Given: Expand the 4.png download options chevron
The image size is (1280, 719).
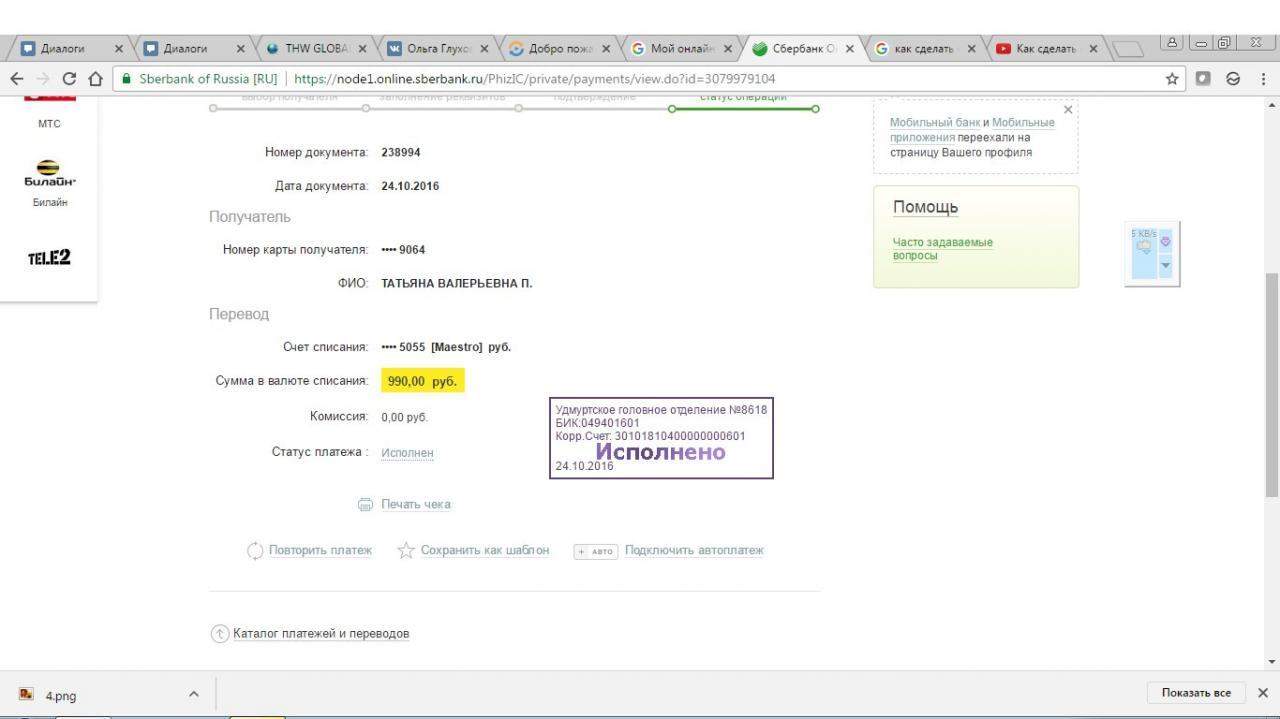Looking at the screenshot, I should click(193, 694).
